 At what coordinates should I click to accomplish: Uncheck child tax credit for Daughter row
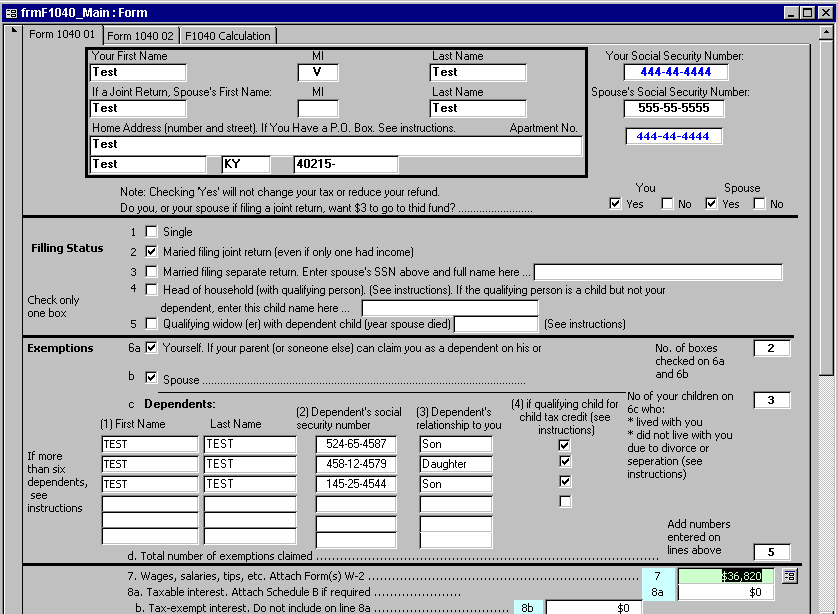point(565,461)
